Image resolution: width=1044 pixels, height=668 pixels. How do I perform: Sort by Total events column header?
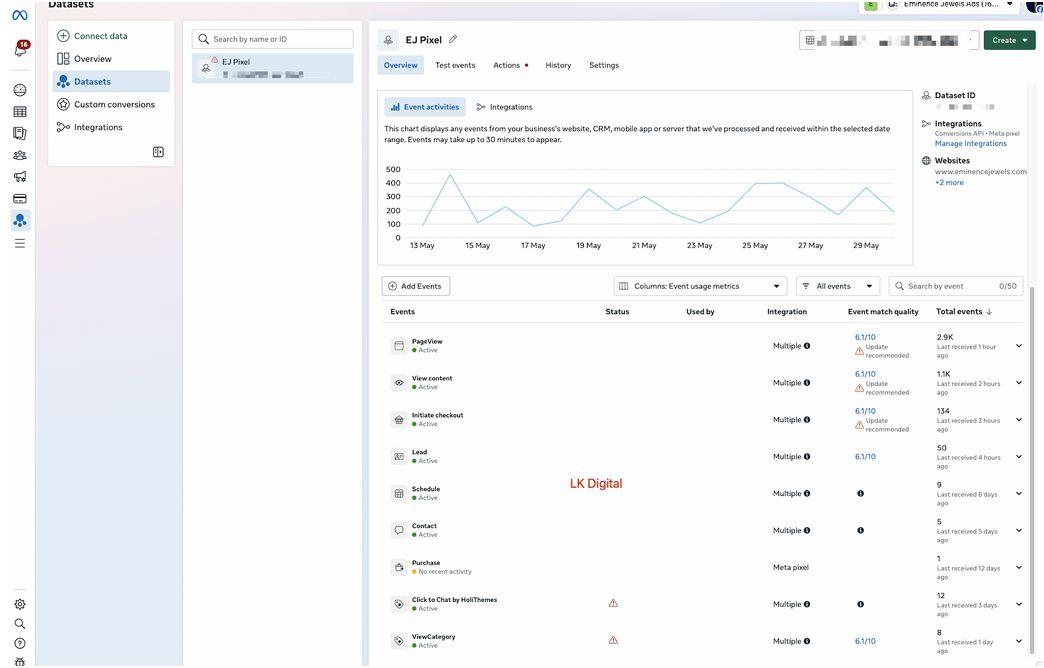coord(963,312)
